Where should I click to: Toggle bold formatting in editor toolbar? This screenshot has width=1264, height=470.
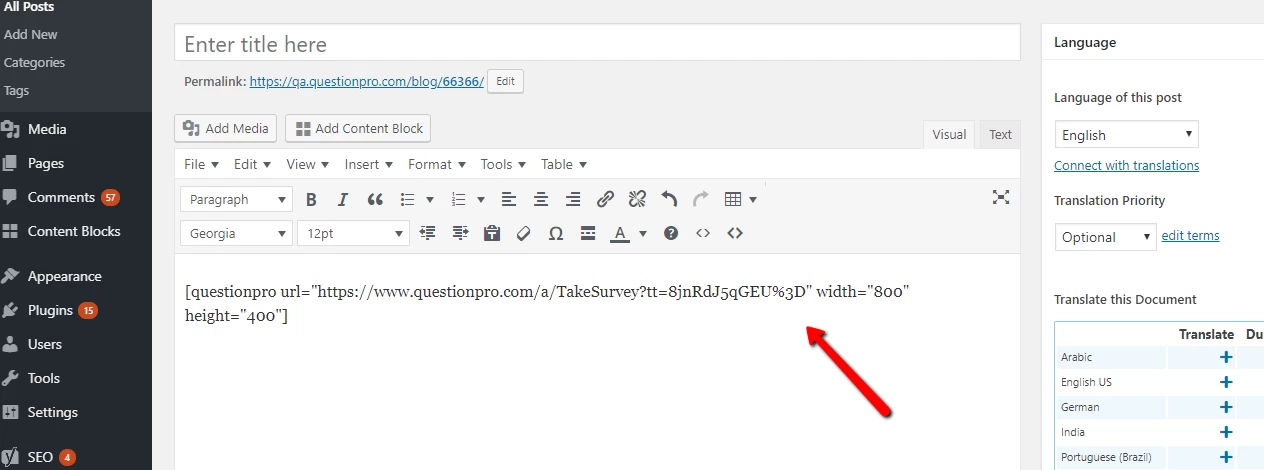311,199
